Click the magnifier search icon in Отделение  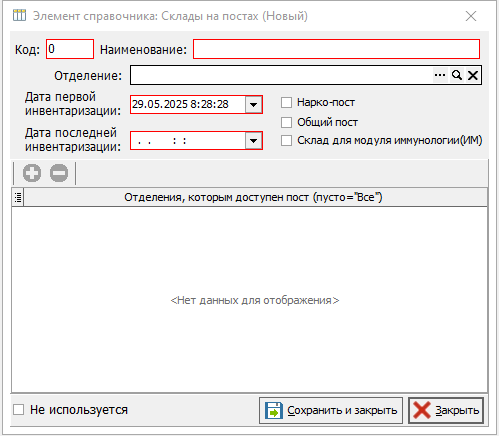pyautogui.click(x=457, y=75)
